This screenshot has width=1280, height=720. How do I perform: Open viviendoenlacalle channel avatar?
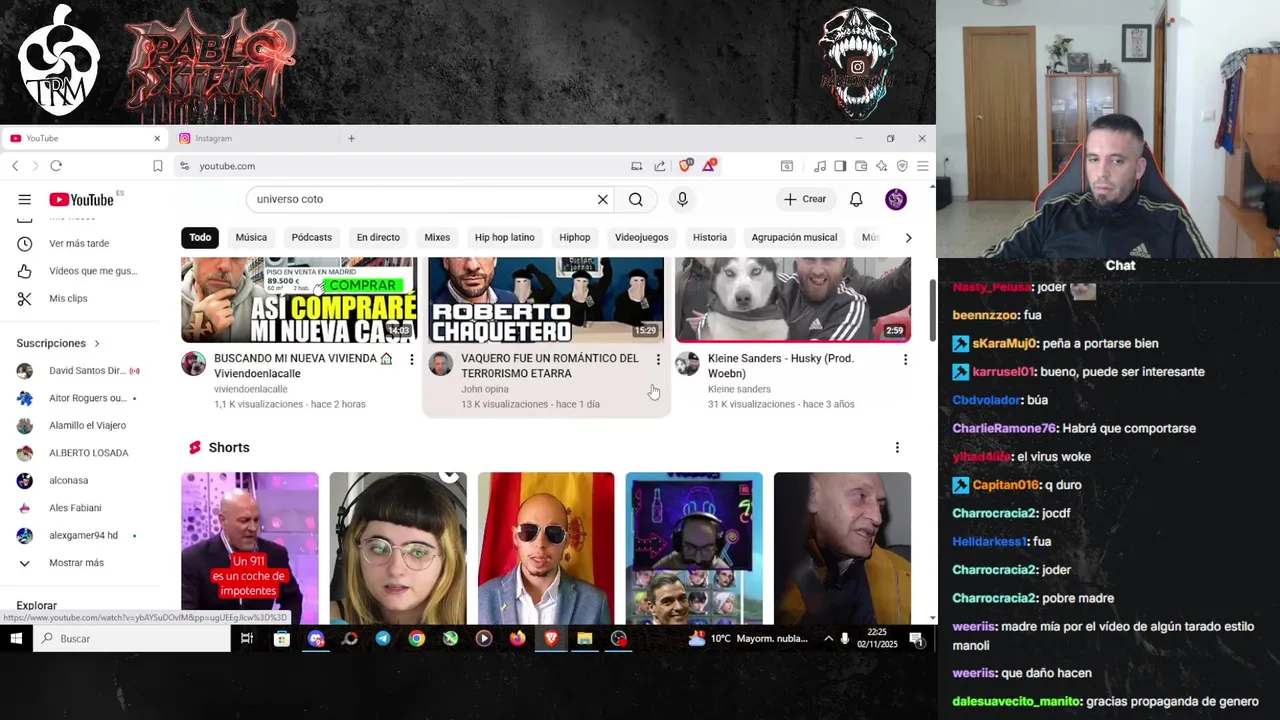click(x=194, y=364)
